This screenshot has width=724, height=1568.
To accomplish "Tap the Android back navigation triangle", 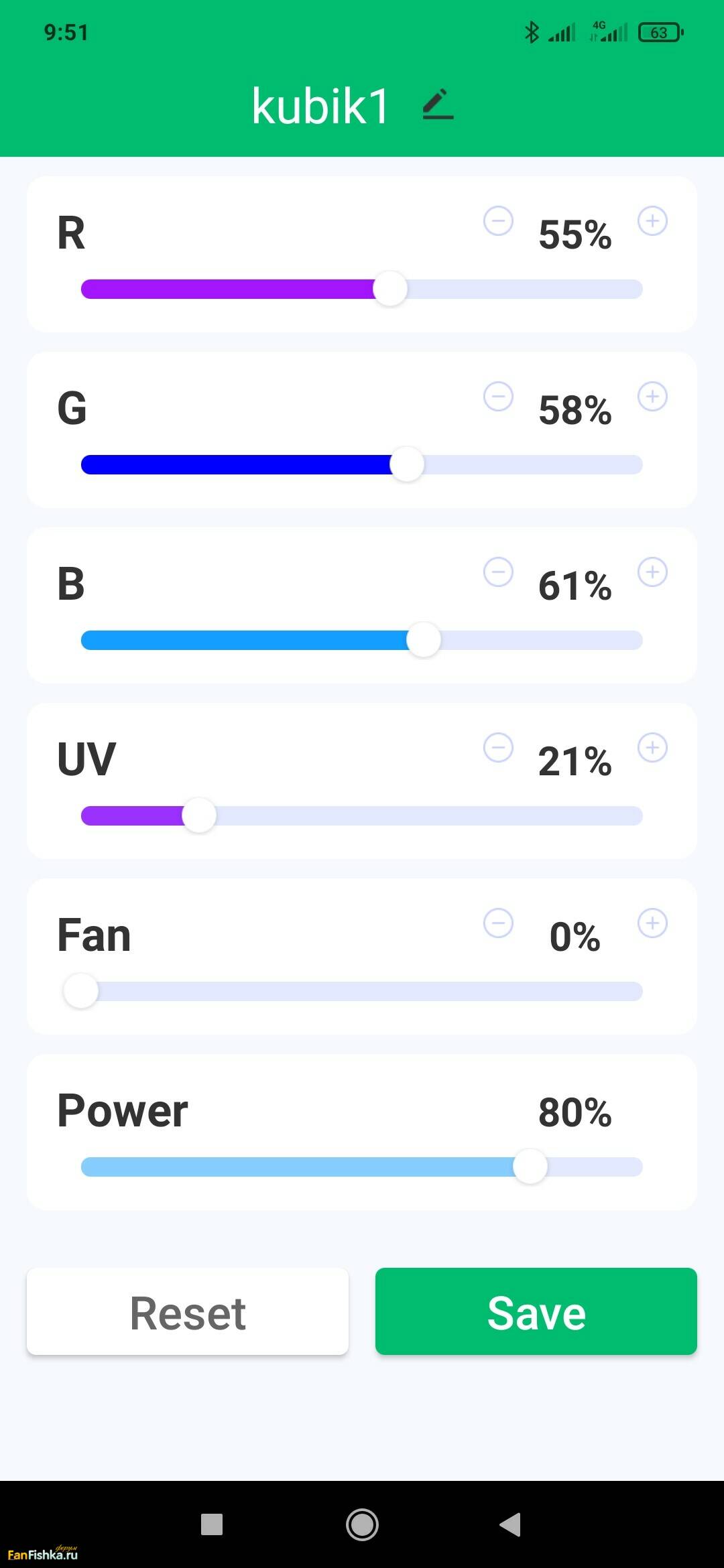I will point(511,1524).
